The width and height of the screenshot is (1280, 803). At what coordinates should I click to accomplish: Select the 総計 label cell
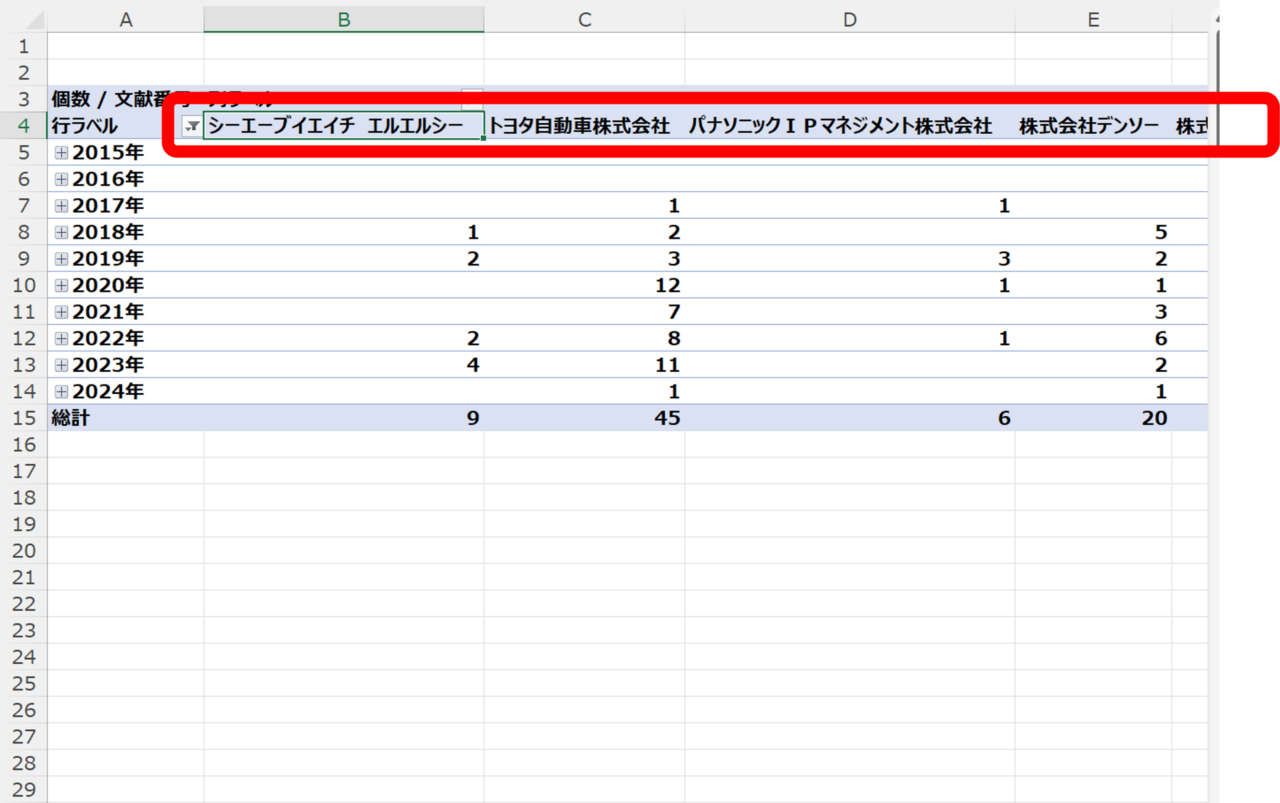coord(126,418)
